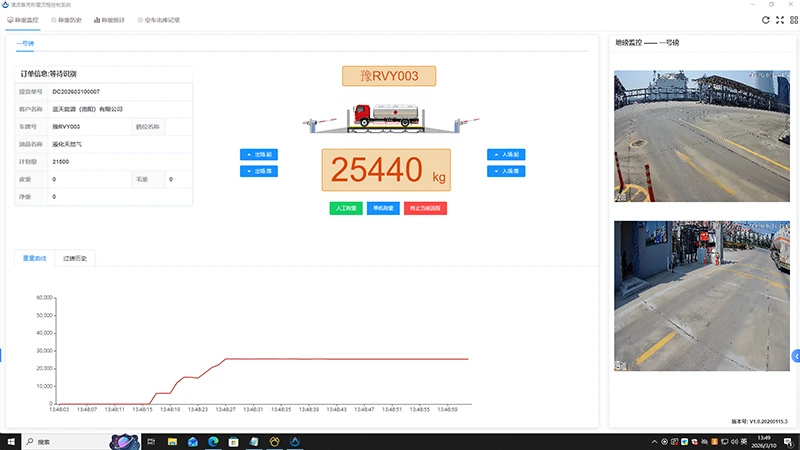800x450 pixels.
Task: Click the taskbar search box
Action: 66,442
